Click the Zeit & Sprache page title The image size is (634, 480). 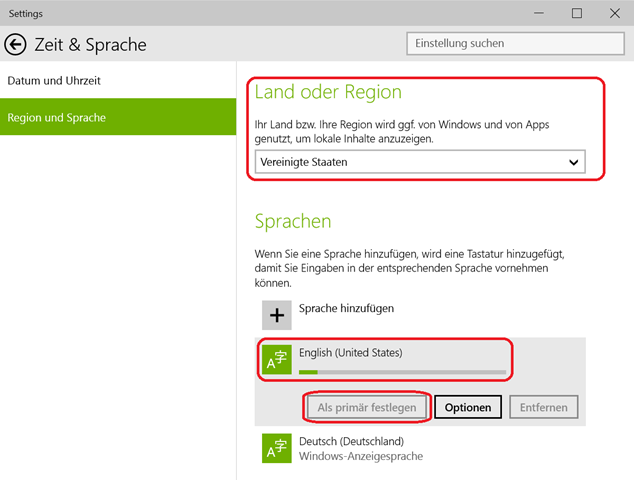pyautogui.click(x=91, y=44)
